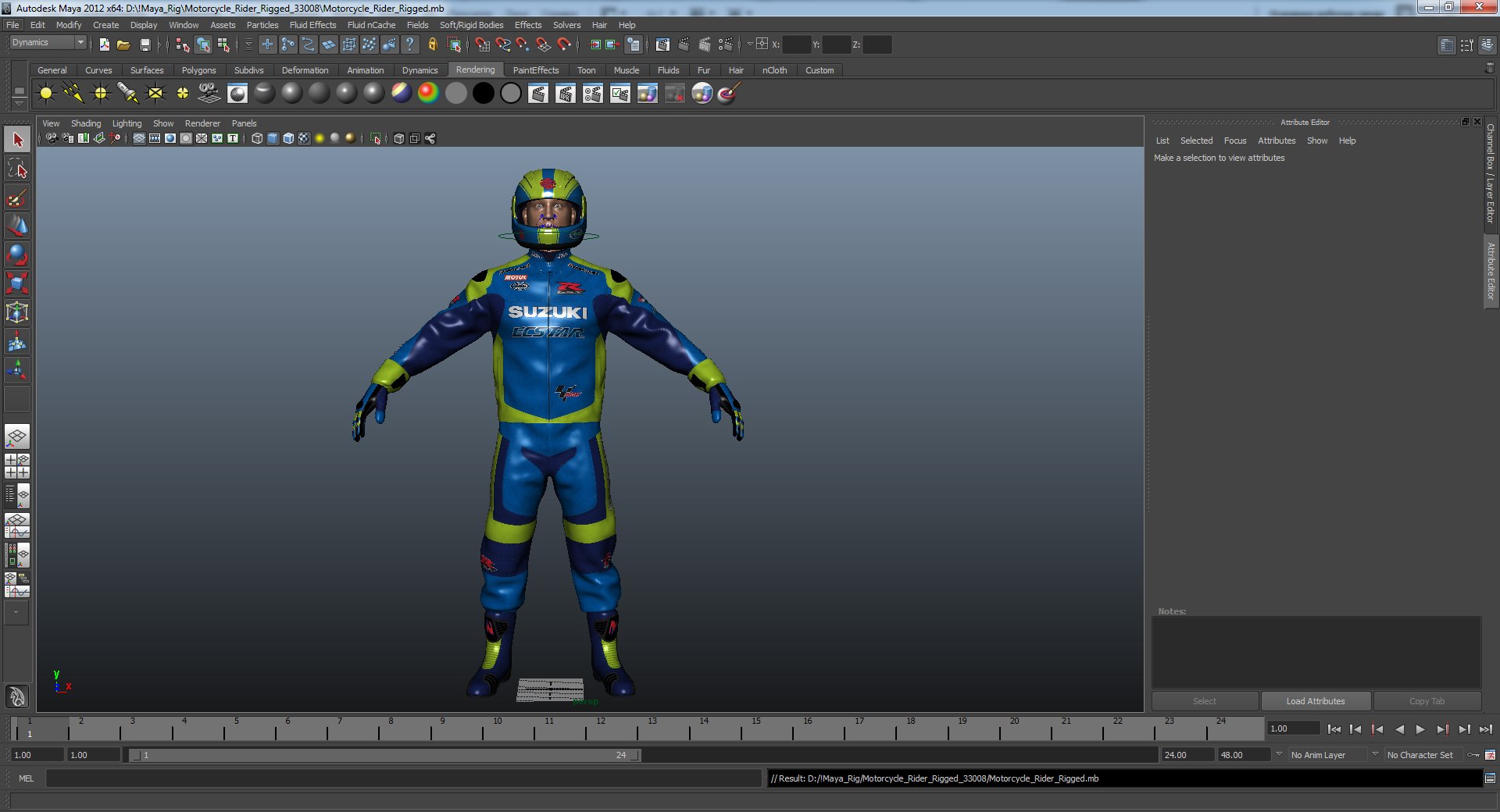Image resolution: width=1500 pixels, height=812 pixels.
Task: Choose the Paint Selection tool
Action: click(x=17, y=198)
